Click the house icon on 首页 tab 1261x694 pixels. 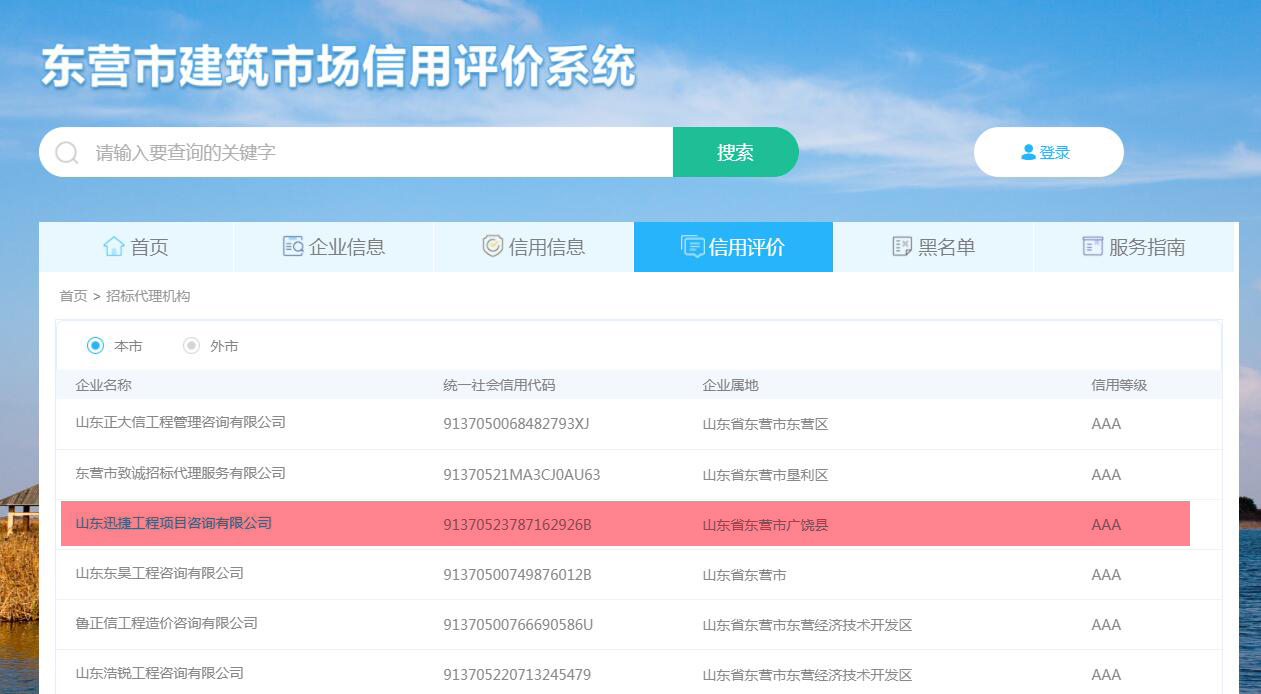pos(114,247)
